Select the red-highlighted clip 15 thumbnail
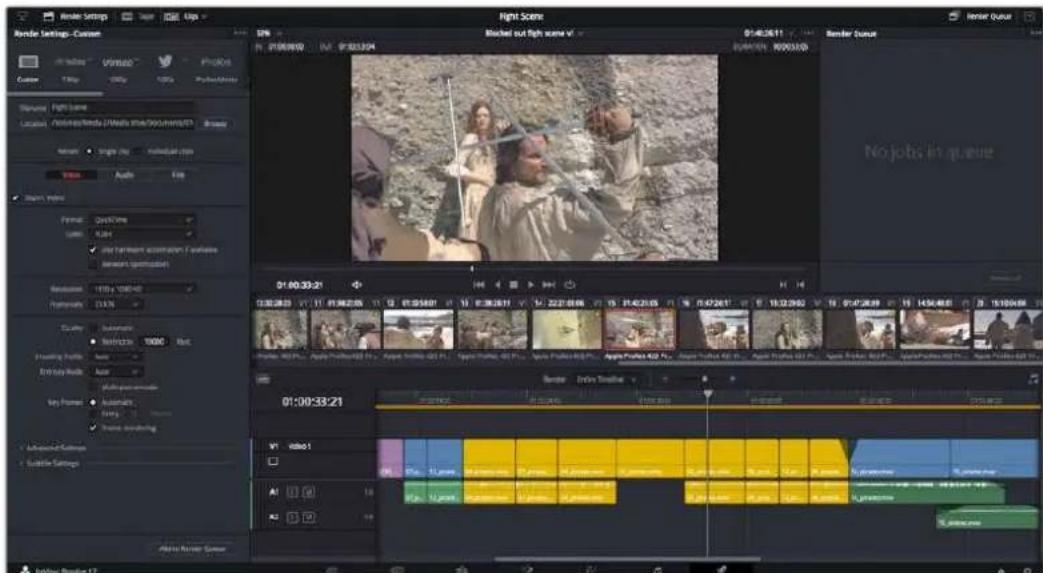This screenshot has width=1043, height=573. 639,329
